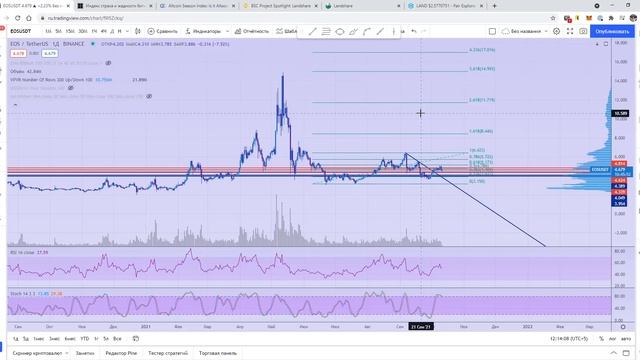Select the trend line drawing tool
The height and width of the screenshot is (360, 640).
coord(312,31)
